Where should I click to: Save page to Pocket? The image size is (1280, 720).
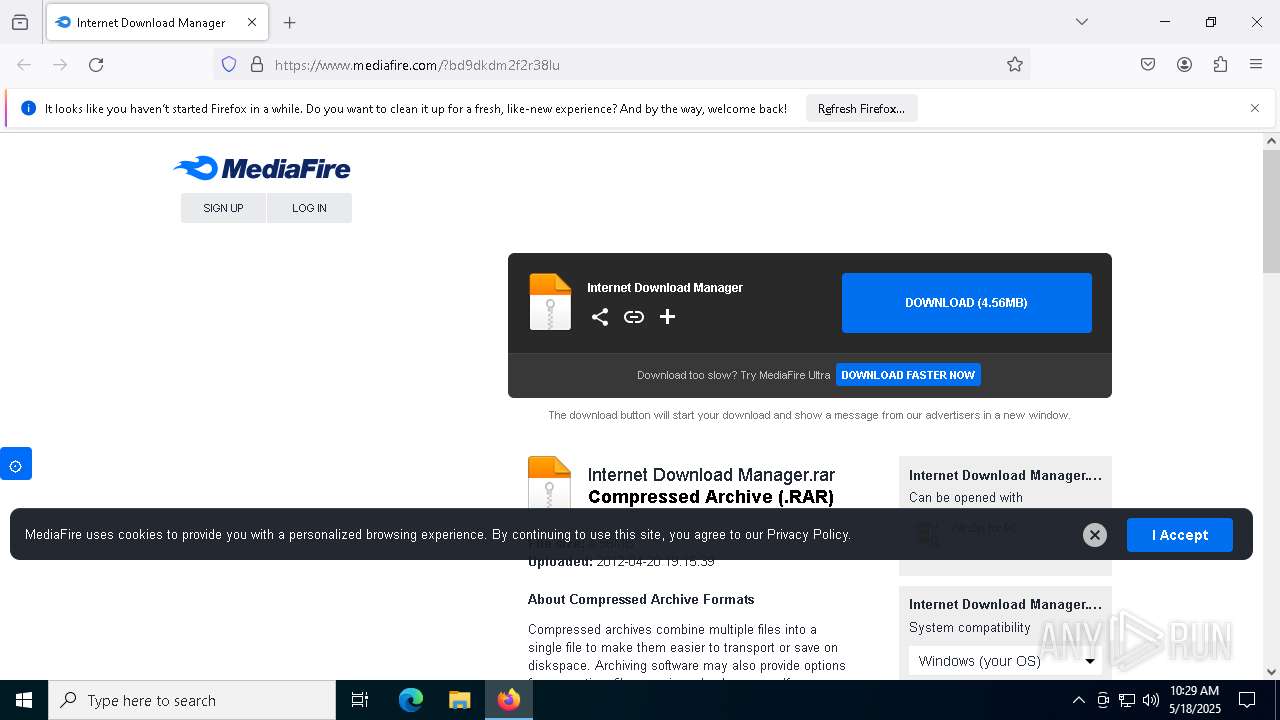click(1148, 65)
